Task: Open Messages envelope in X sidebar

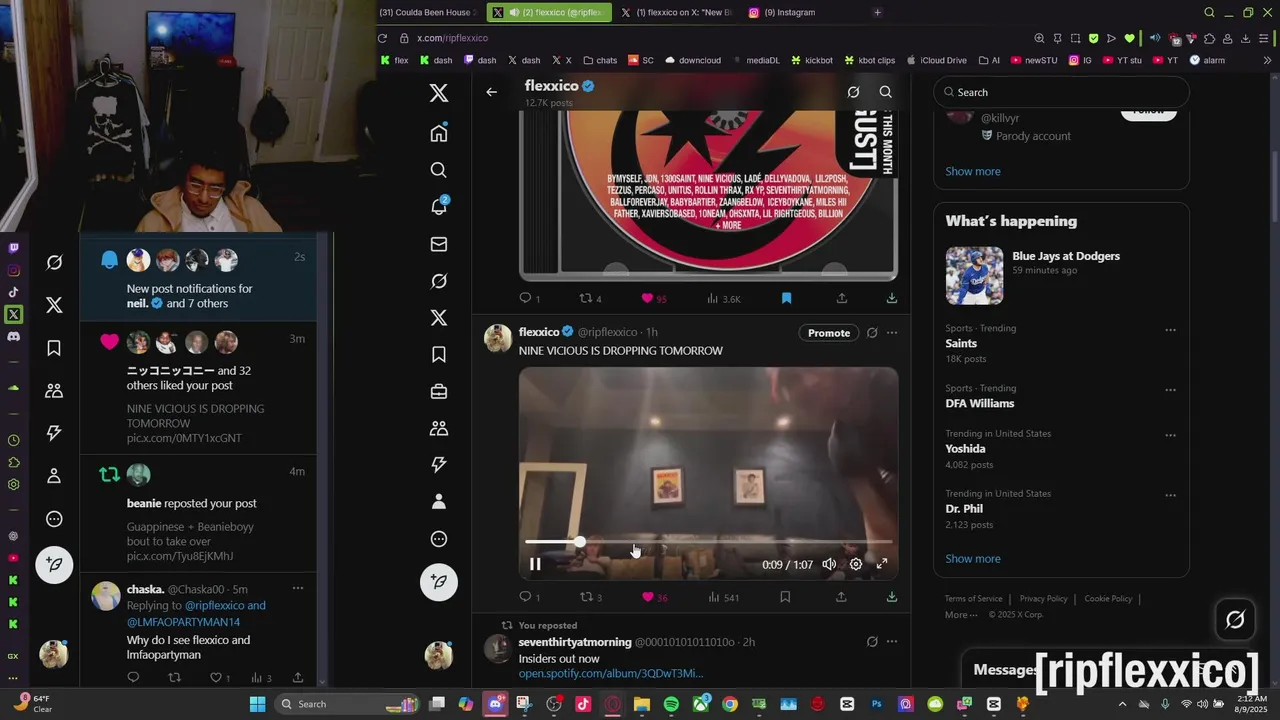Action: (x=438, y=244)
